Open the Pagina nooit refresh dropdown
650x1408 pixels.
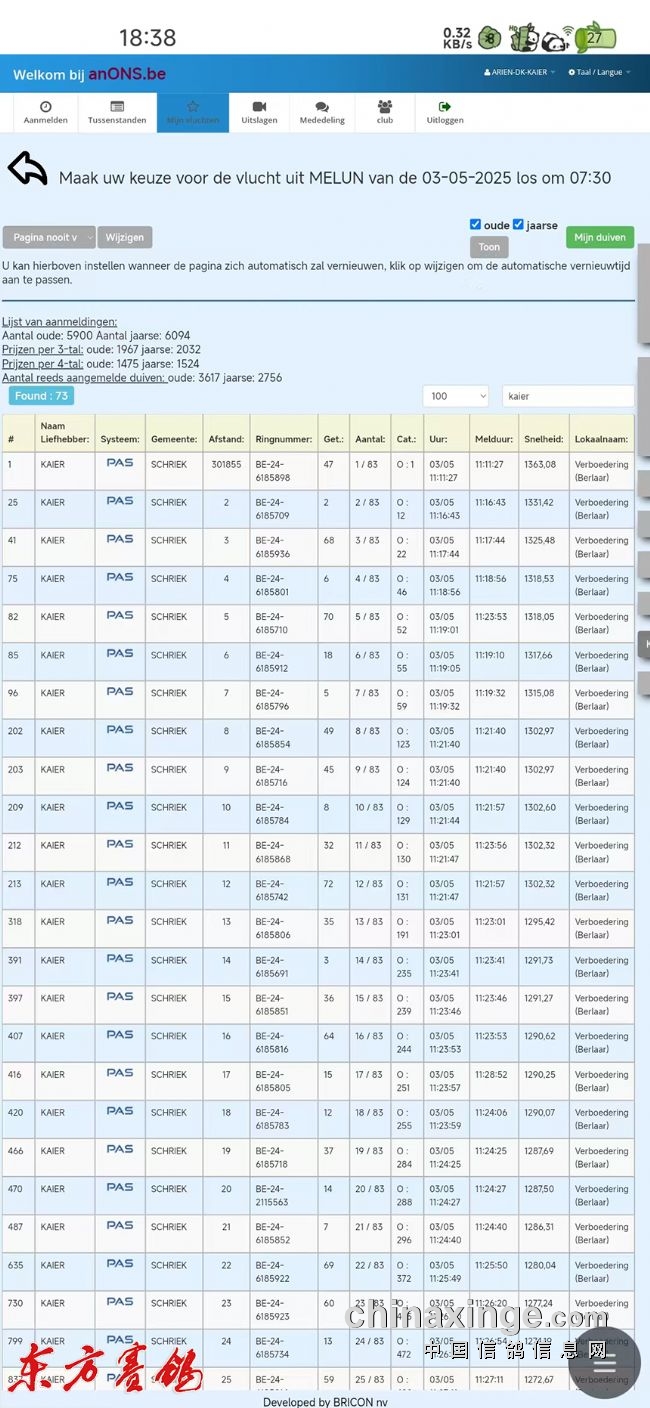pos(49,238)
